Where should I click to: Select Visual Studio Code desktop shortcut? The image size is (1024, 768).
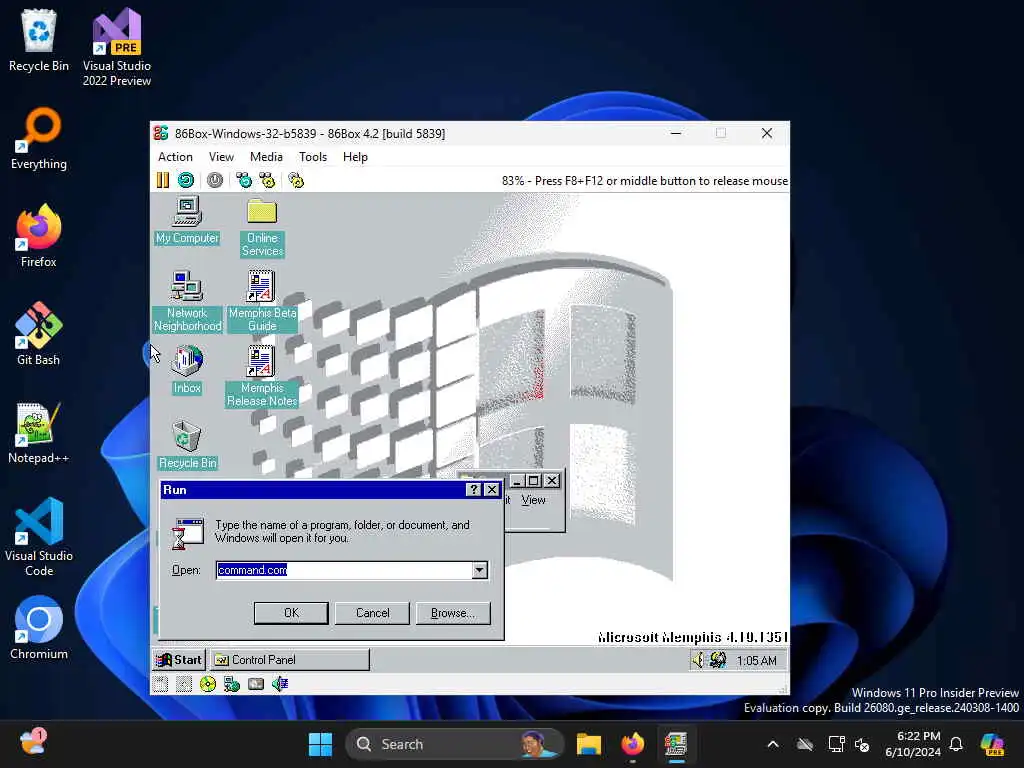click(x=39, y=537)
